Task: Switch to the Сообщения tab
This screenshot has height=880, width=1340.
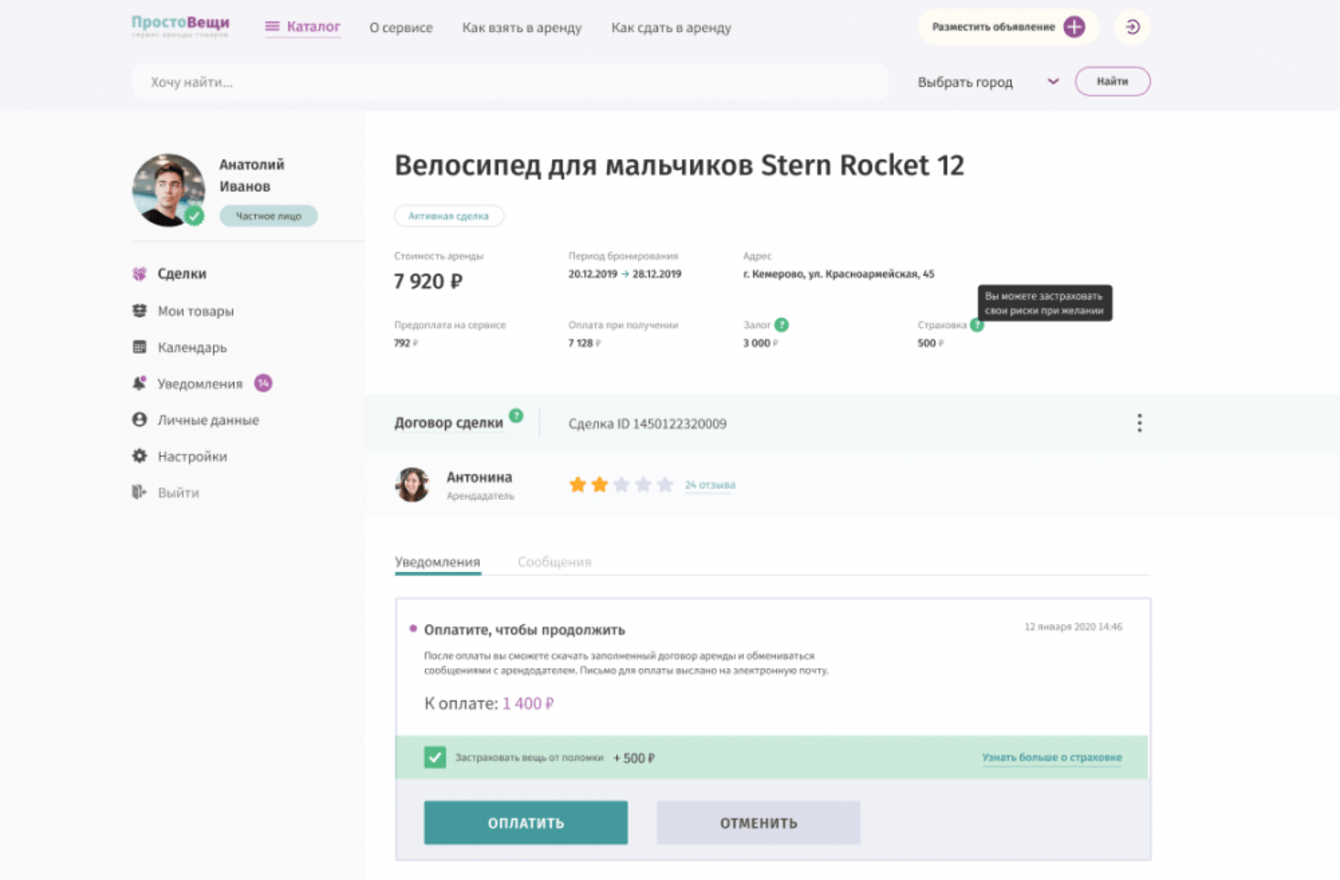Action: click(554, 562)
